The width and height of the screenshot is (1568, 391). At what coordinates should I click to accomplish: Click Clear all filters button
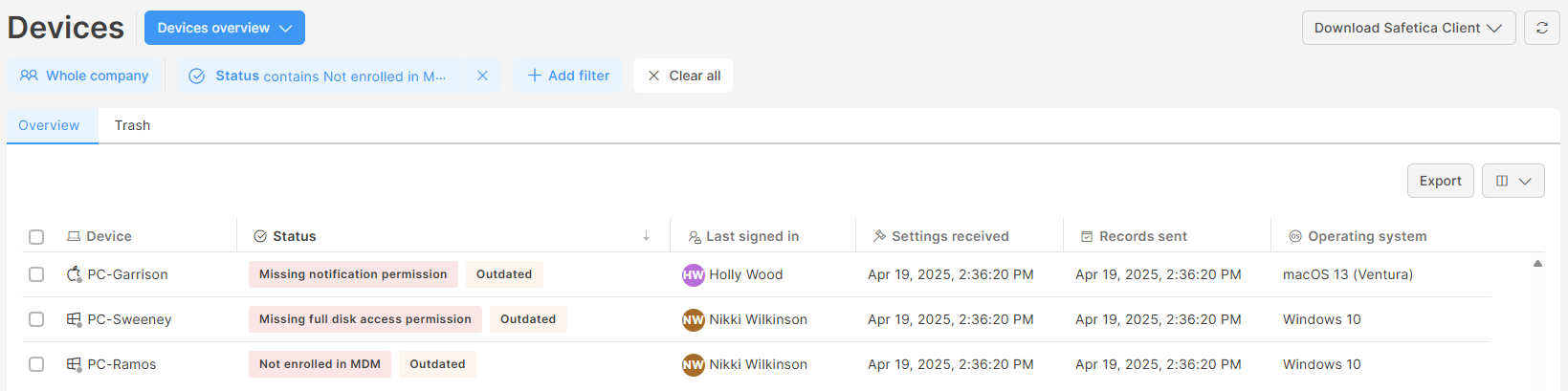(x=683, y=76)
